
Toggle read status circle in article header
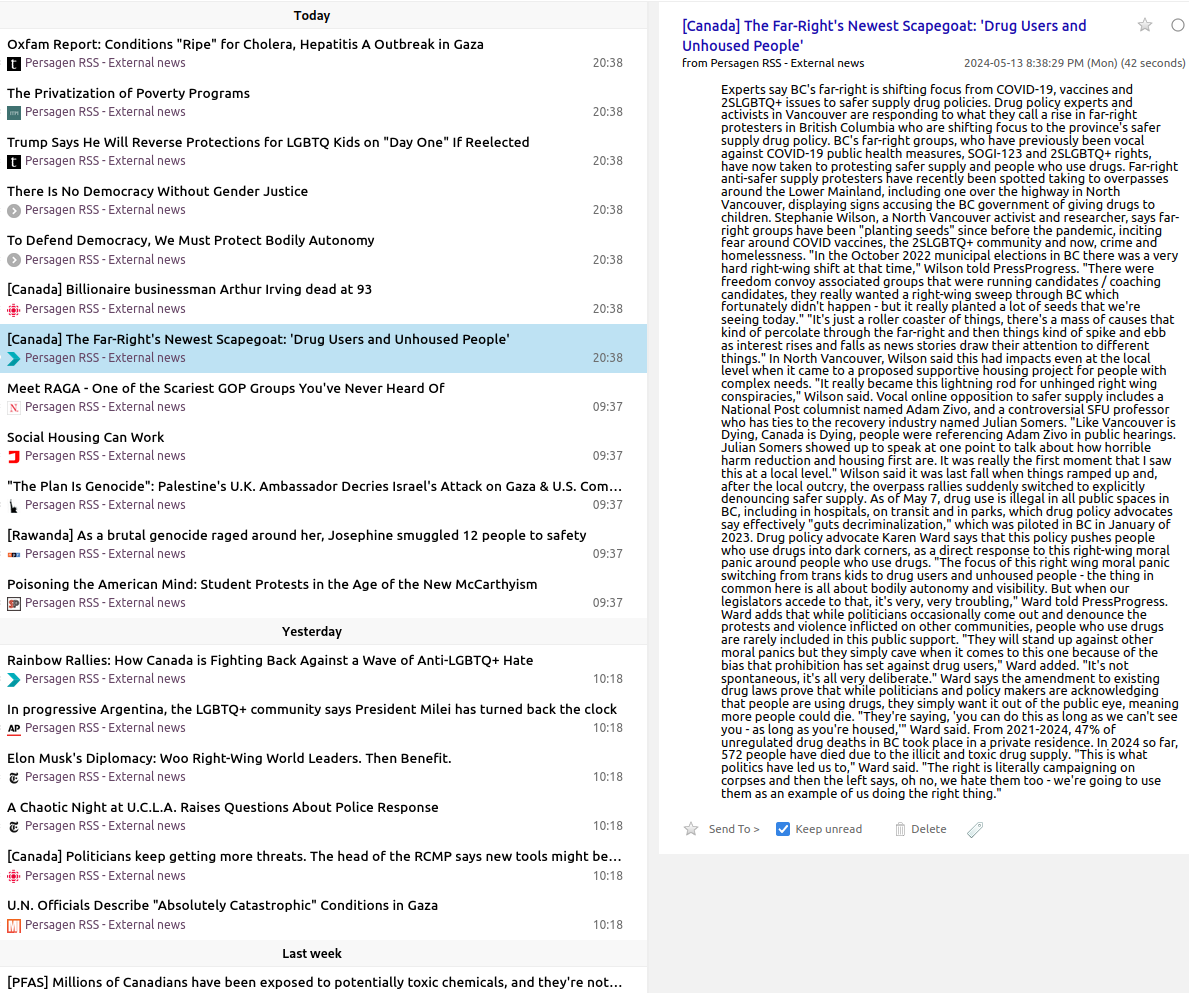[x=1178, y=26]
